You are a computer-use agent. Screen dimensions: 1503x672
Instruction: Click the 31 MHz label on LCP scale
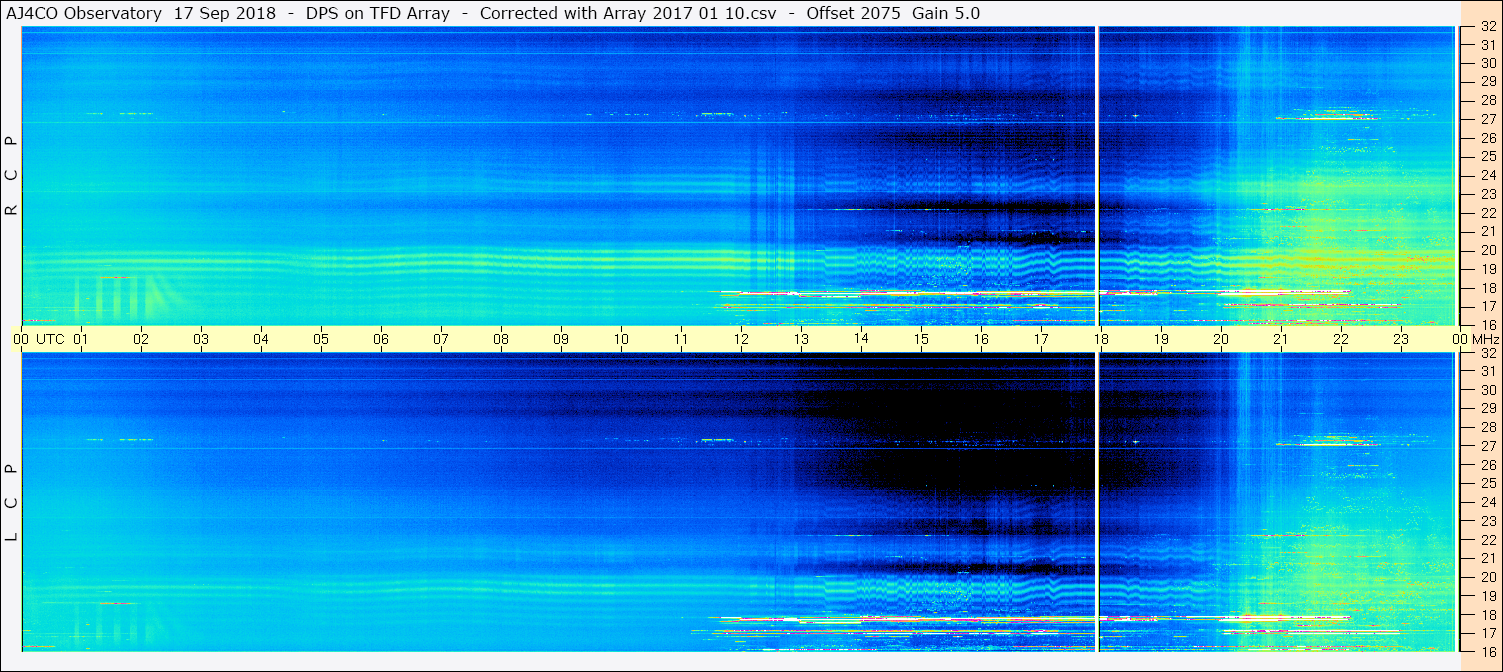1488,371
